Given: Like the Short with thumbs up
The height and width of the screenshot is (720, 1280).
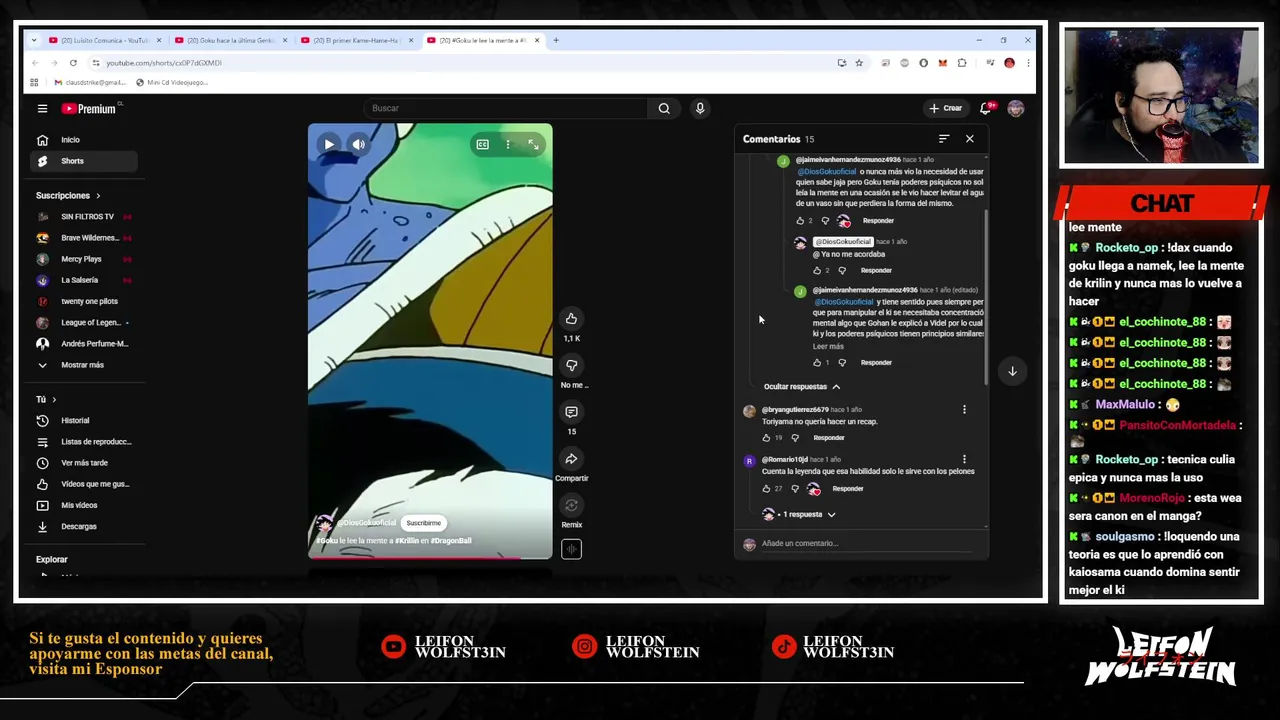Looking at the screenshot, I should point(571,319).
